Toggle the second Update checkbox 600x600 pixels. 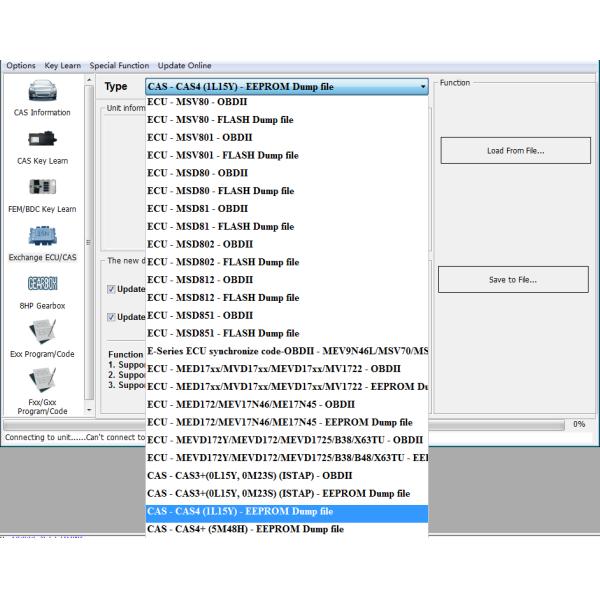[x=111, y=317]
